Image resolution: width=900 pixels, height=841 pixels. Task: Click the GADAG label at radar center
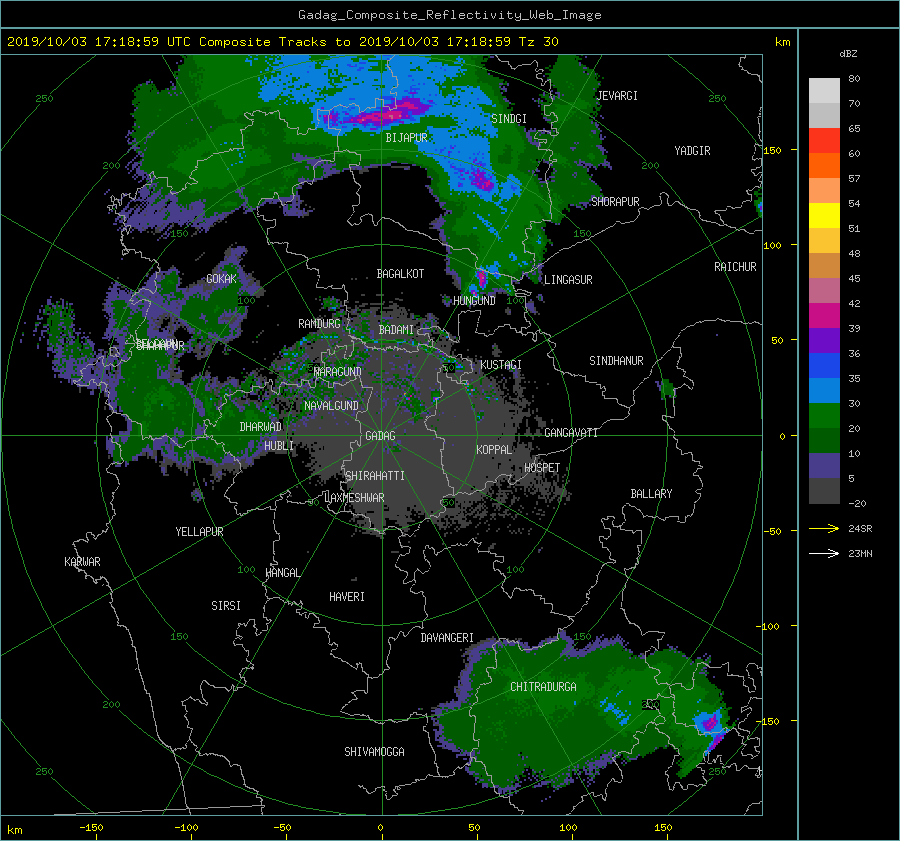point(381,436)
